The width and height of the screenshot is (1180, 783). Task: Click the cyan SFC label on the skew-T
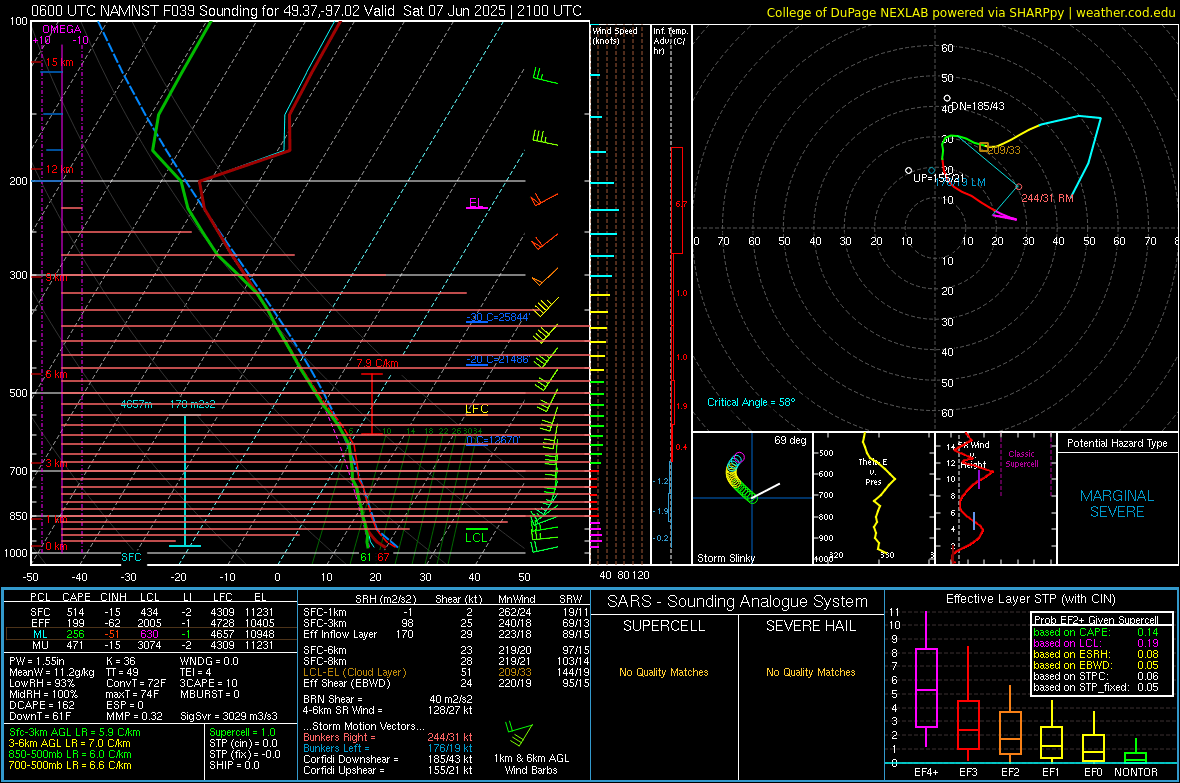click(x=131, y=557)
